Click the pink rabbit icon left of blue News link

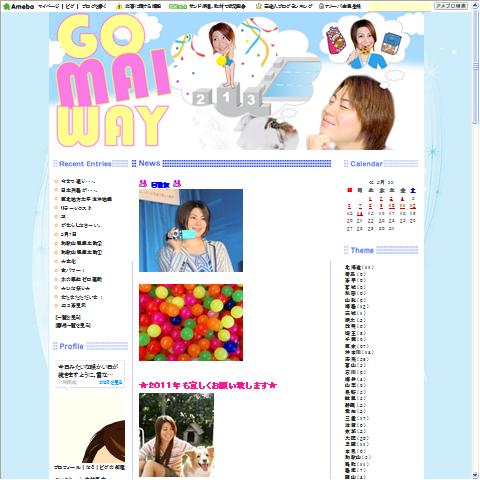coord(143,184)
